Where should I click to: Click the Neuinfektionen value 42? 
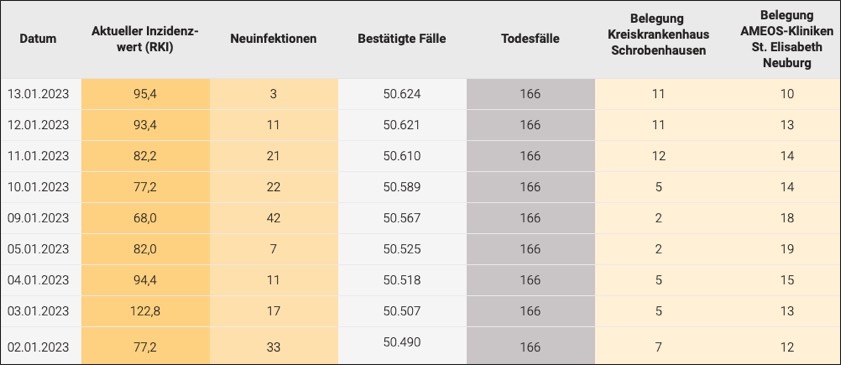tap(274, 218)
